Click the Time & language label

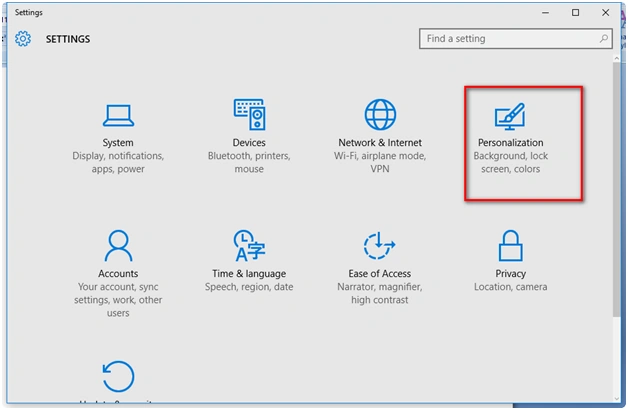[x=249, y=273]
